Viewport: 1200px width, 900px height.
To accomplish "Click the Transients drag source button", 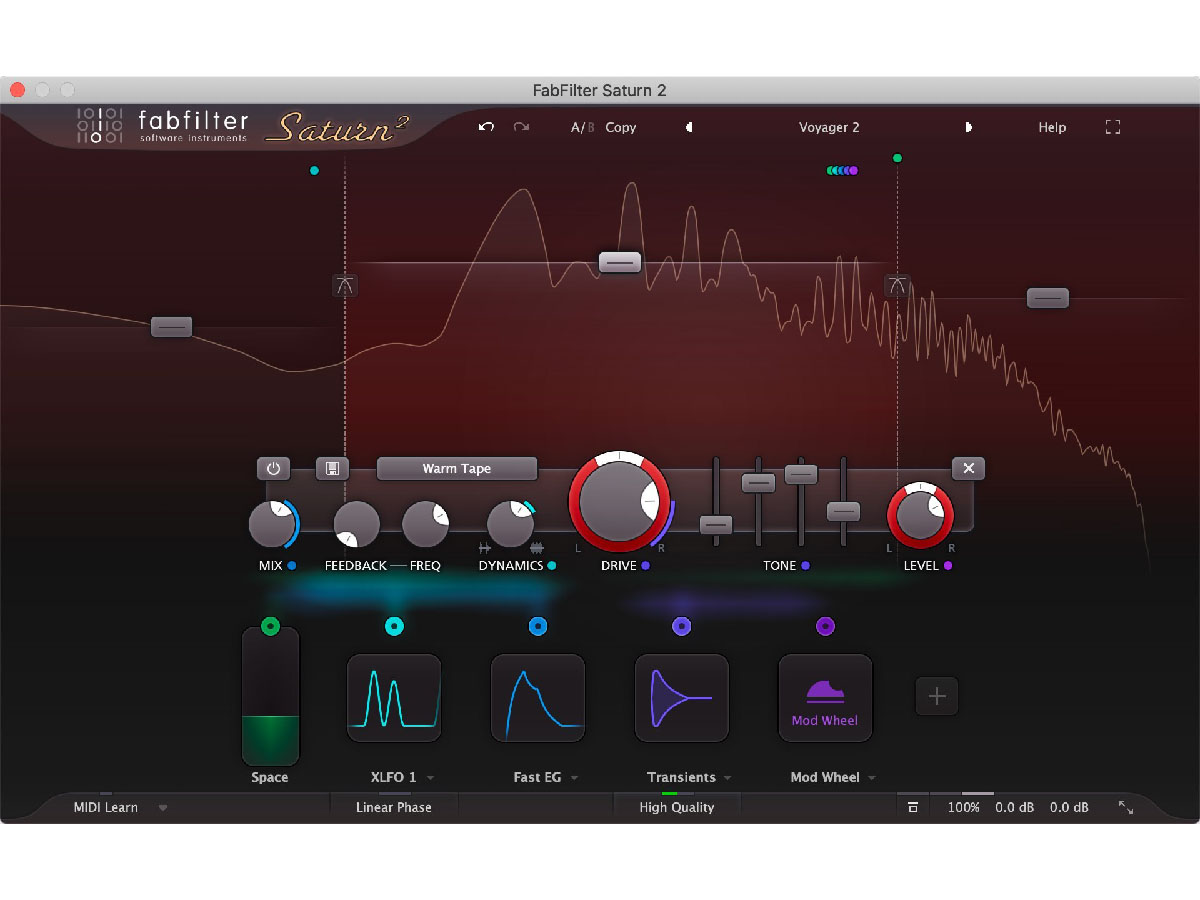I will click(682, 626).
